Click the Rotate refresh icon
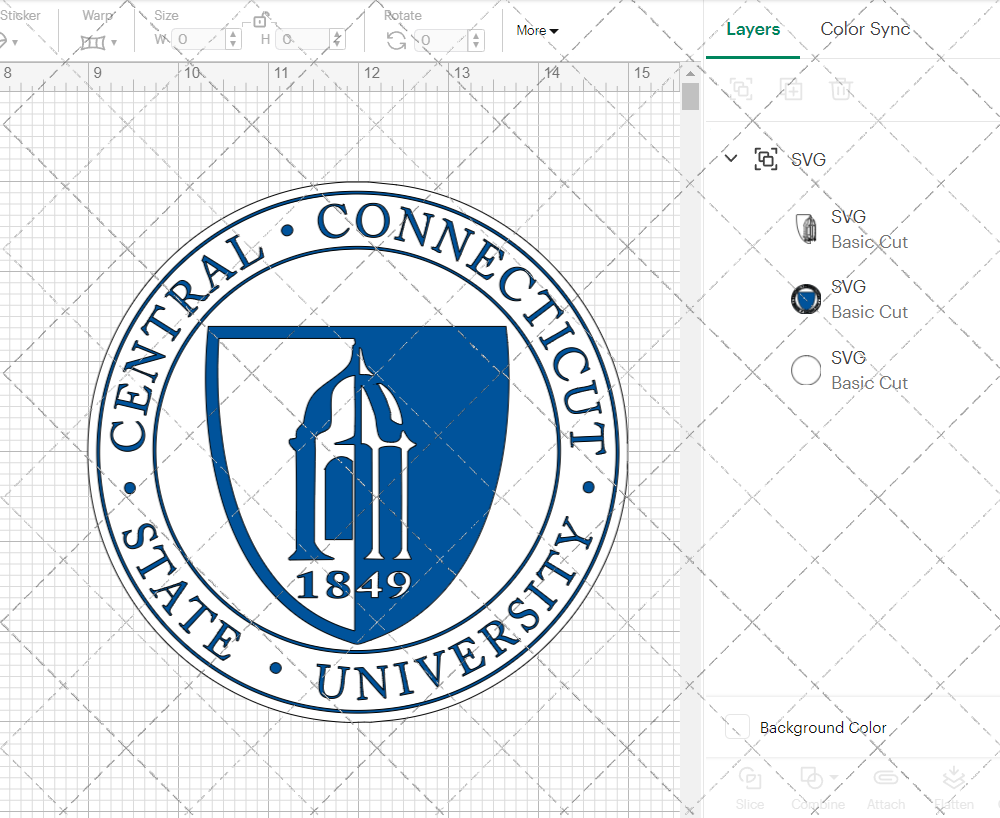 [x=397, y=38]
